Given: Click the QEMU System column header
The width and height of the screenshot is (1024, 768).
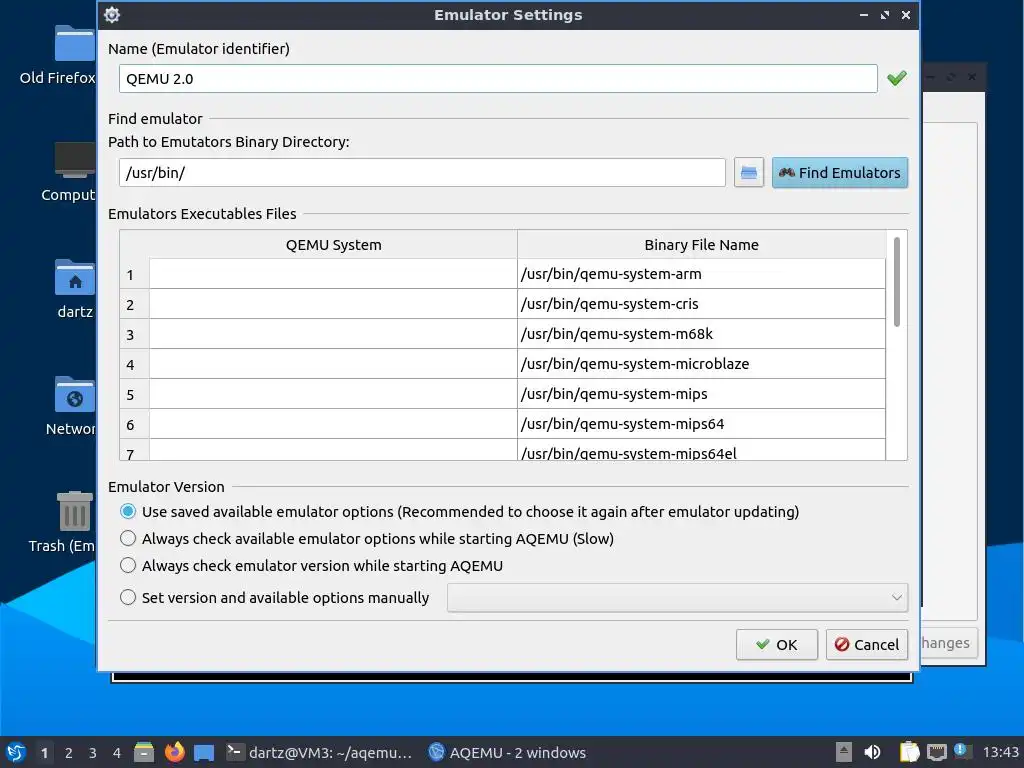Looking at the screenshot, I should 333,244.
